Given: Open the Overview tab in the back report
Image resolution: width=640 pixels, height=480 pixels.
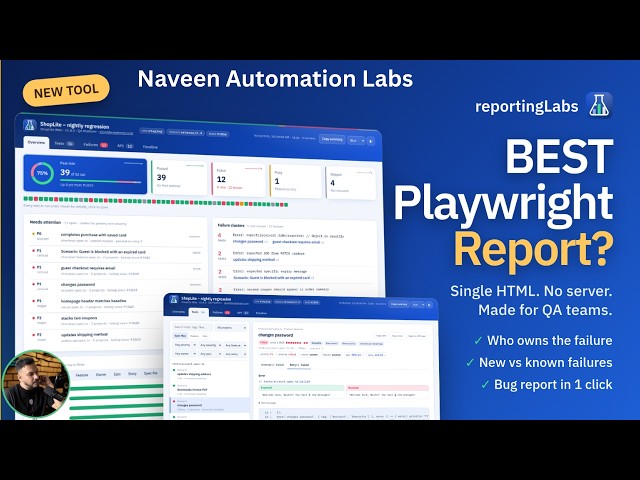Looking at the screenshot, I should [x=36, y=142].
